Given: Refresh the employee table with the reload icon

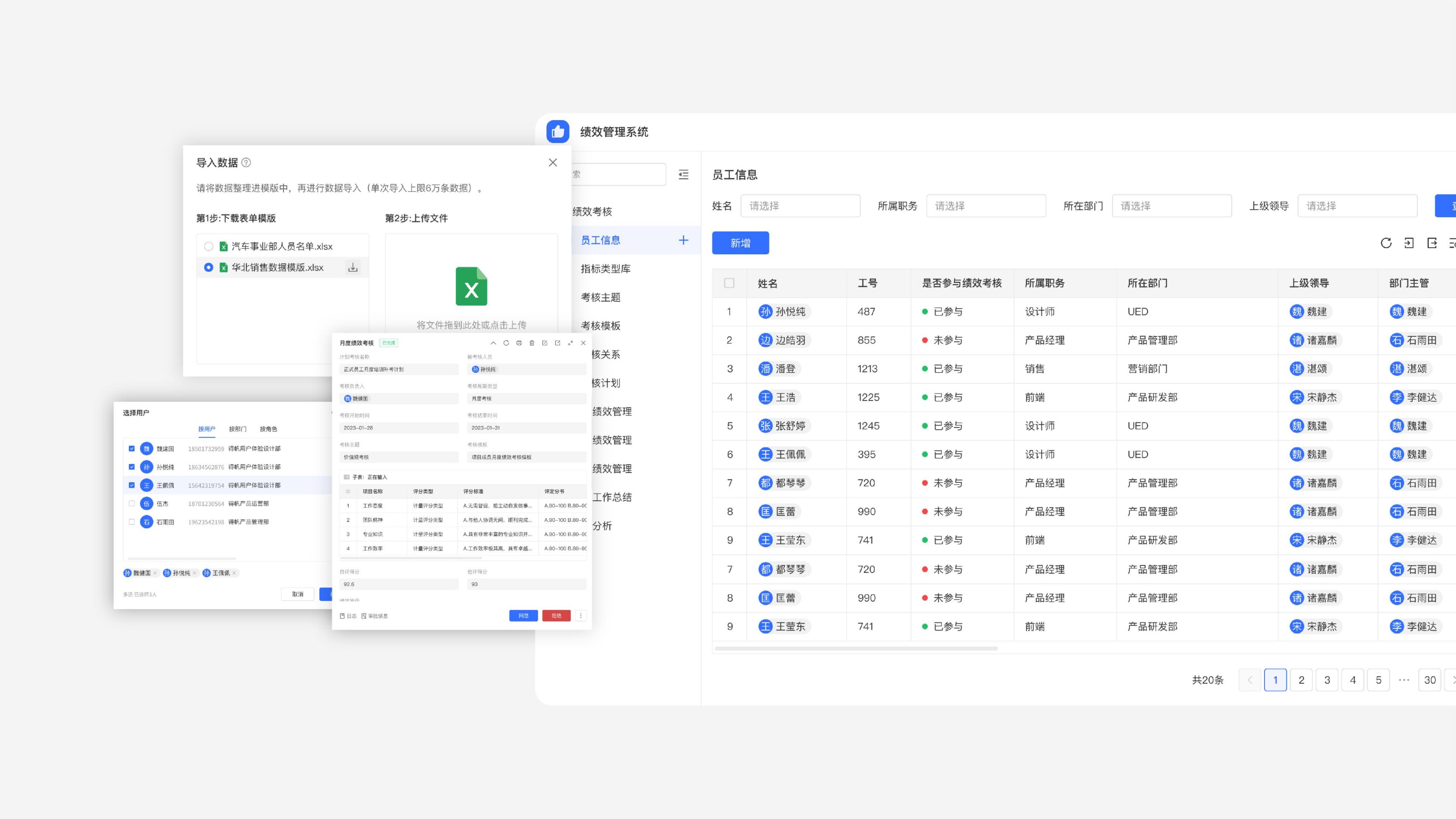Looking at the screenshot, I should tap(1386, 243).
